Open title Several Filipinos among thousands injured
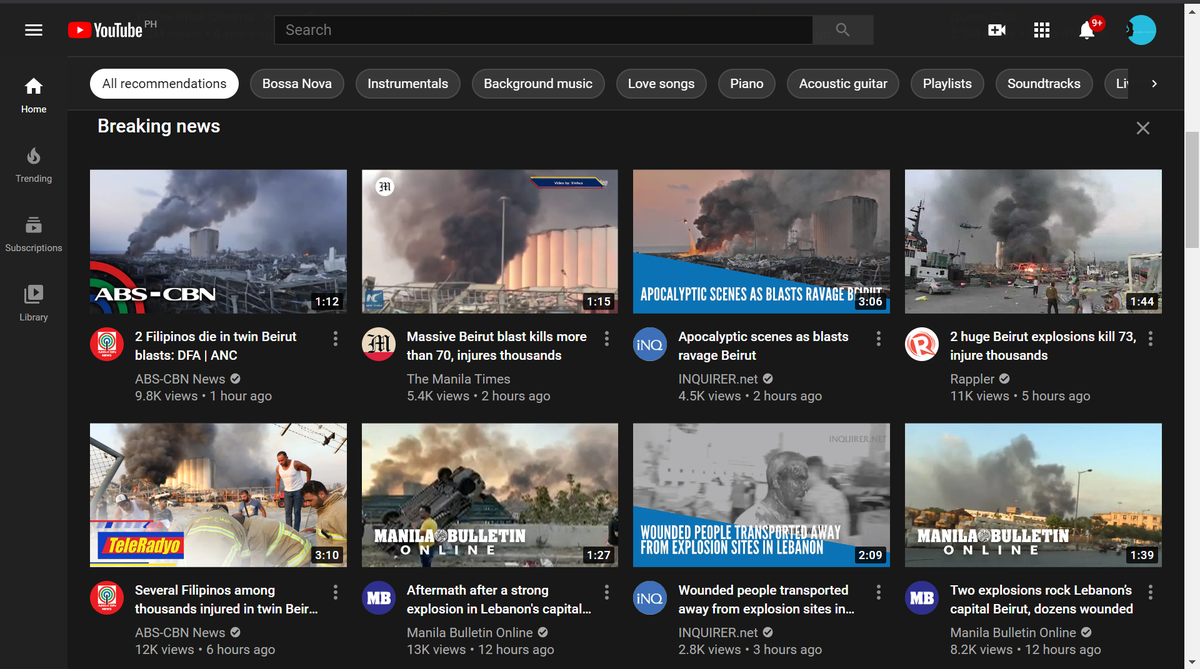This screenshot has width=1200, height=669. 227,600
